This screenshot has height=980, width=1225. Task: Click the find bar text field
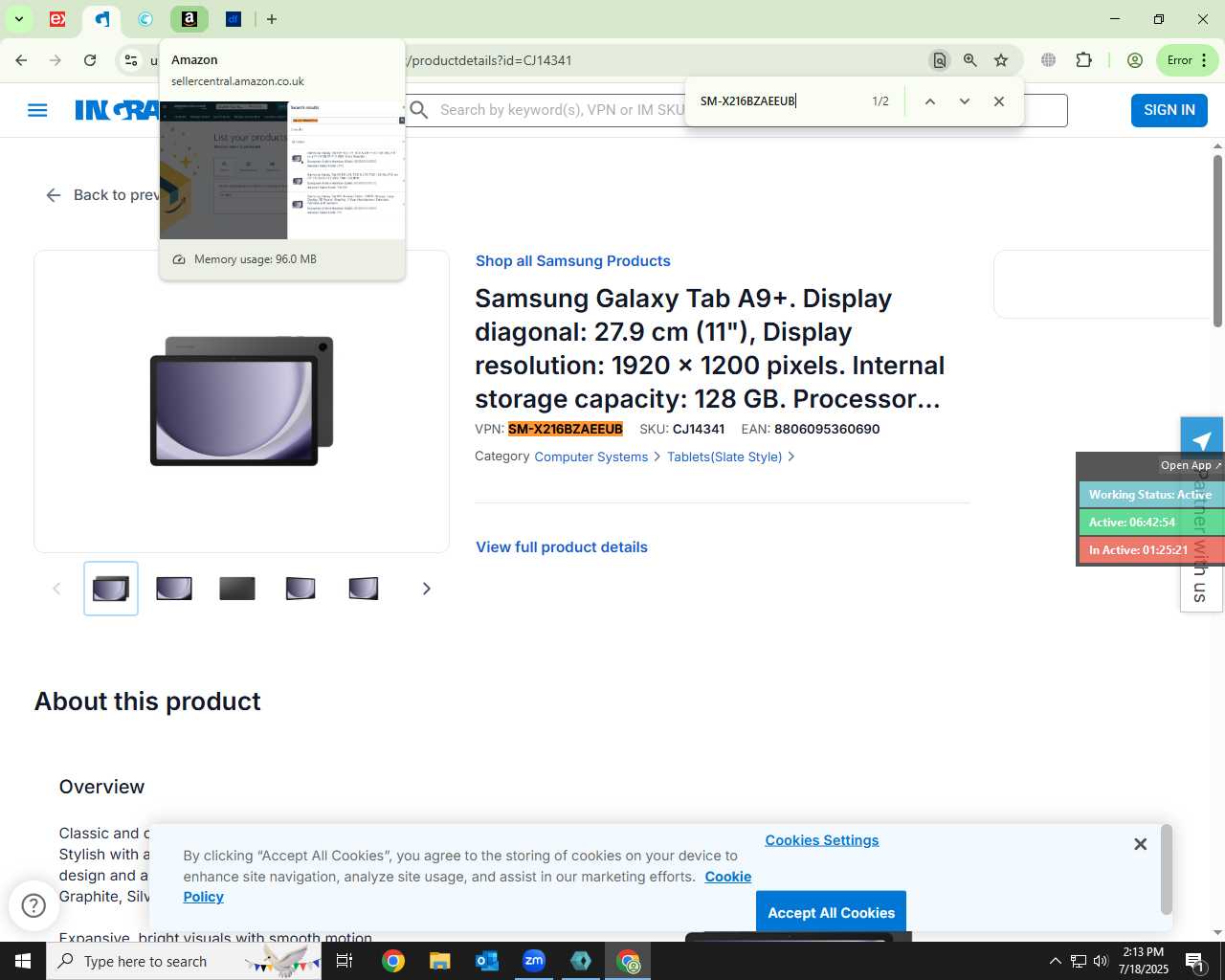click(x=780, y=101)
